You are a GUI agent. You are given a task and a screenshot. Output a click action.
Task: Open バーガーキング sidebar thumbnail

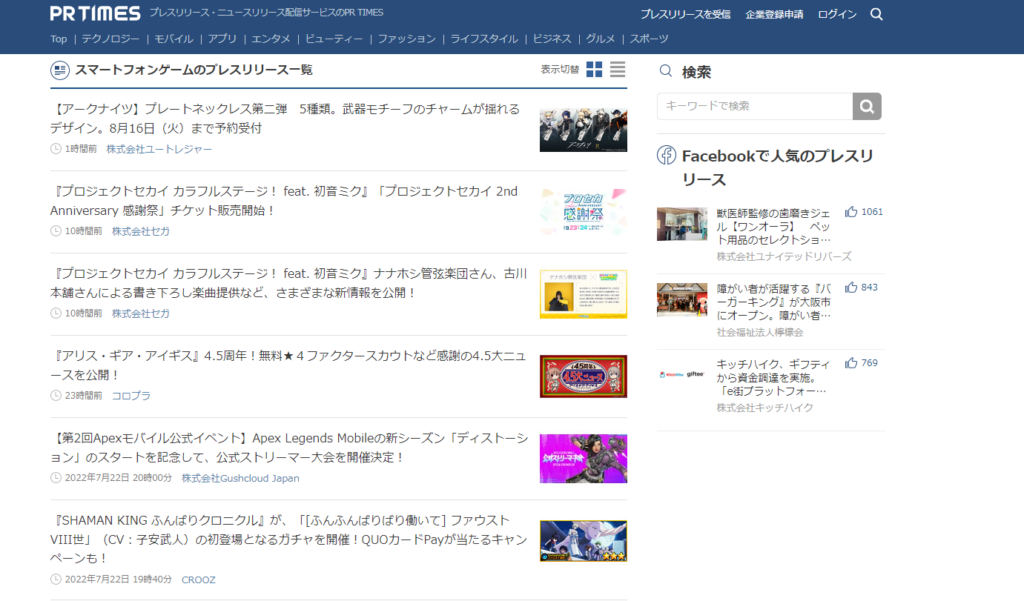coord(682,299)
